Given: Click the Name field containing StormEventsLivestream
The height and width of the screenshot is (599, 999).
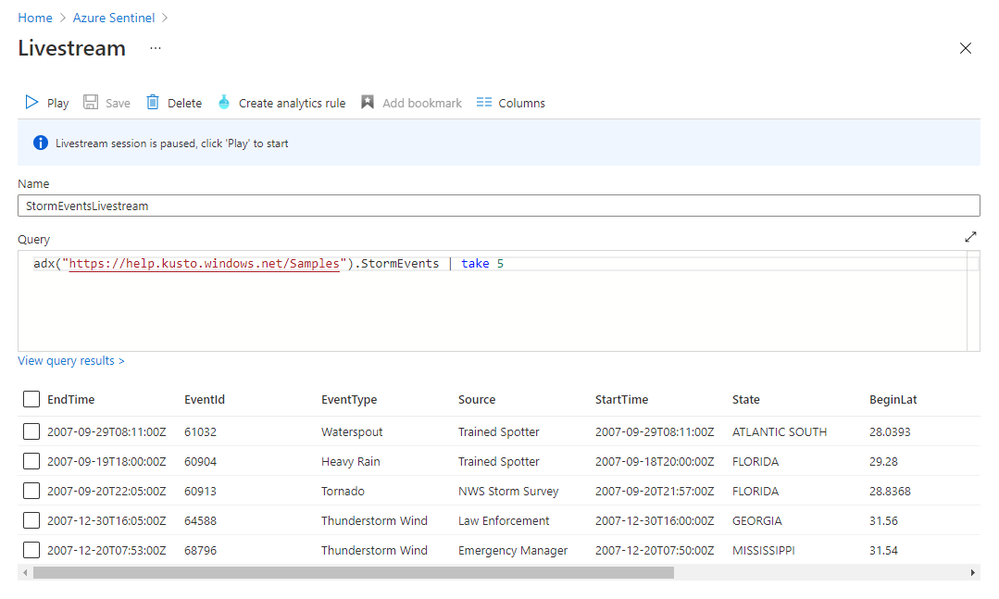Looking at the screenshot, I should coord(498,206).
